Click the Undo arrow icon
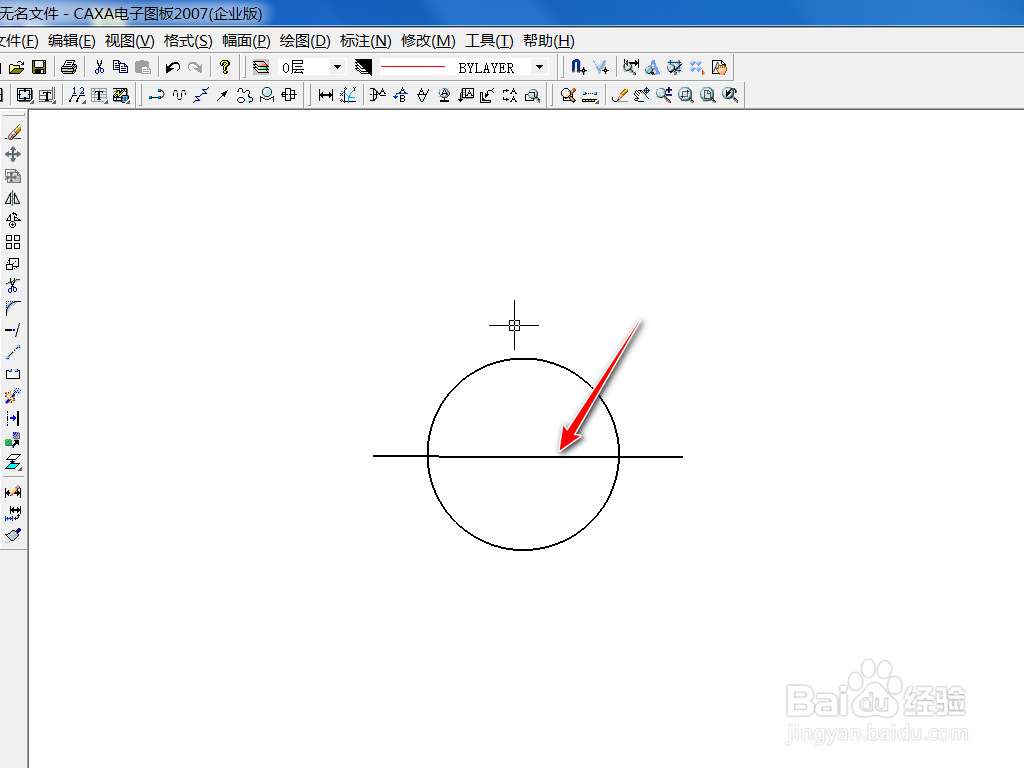 [173, 67]
